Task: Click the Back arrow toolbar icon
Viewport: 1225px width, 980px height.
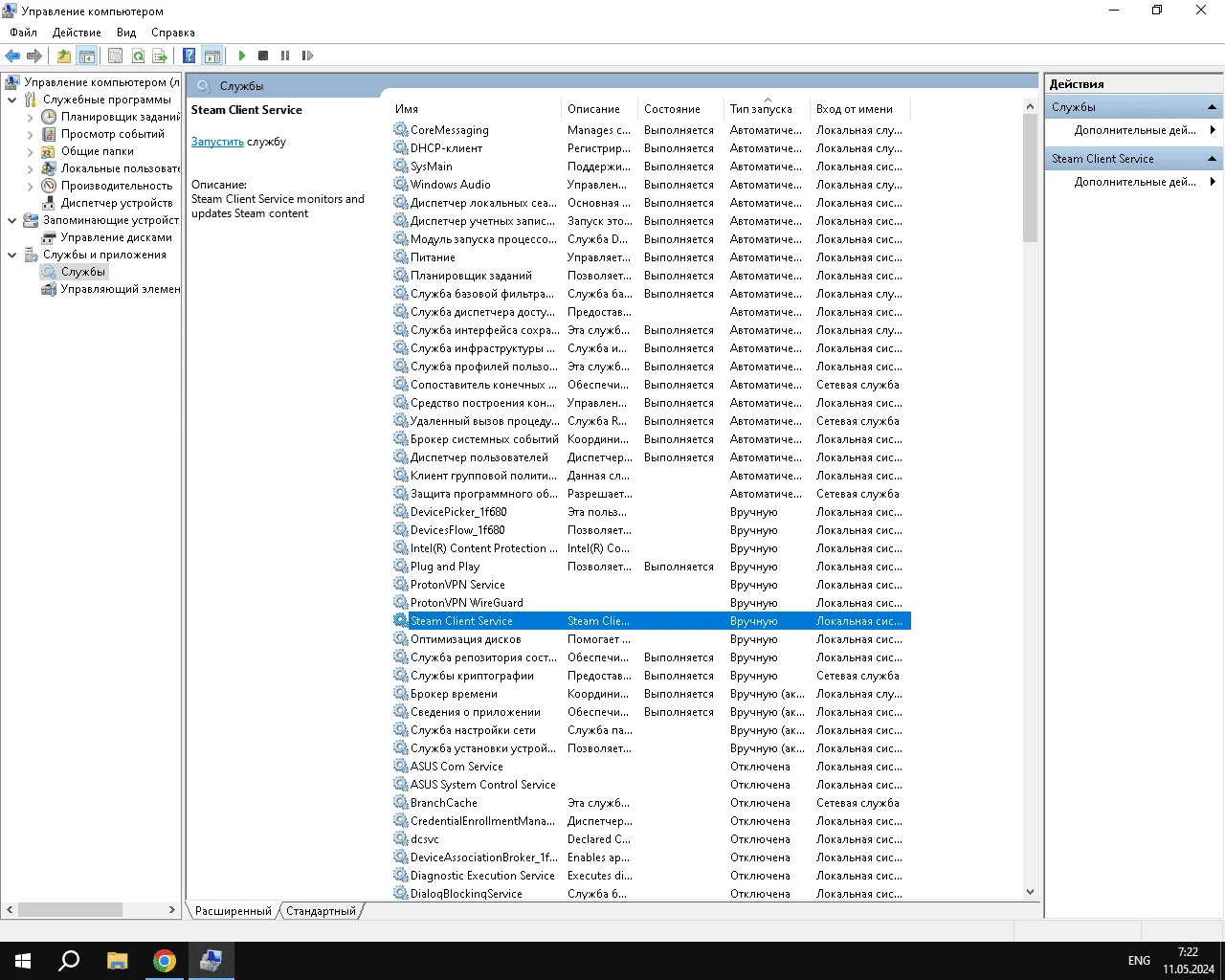Action: tap(12, 56)
